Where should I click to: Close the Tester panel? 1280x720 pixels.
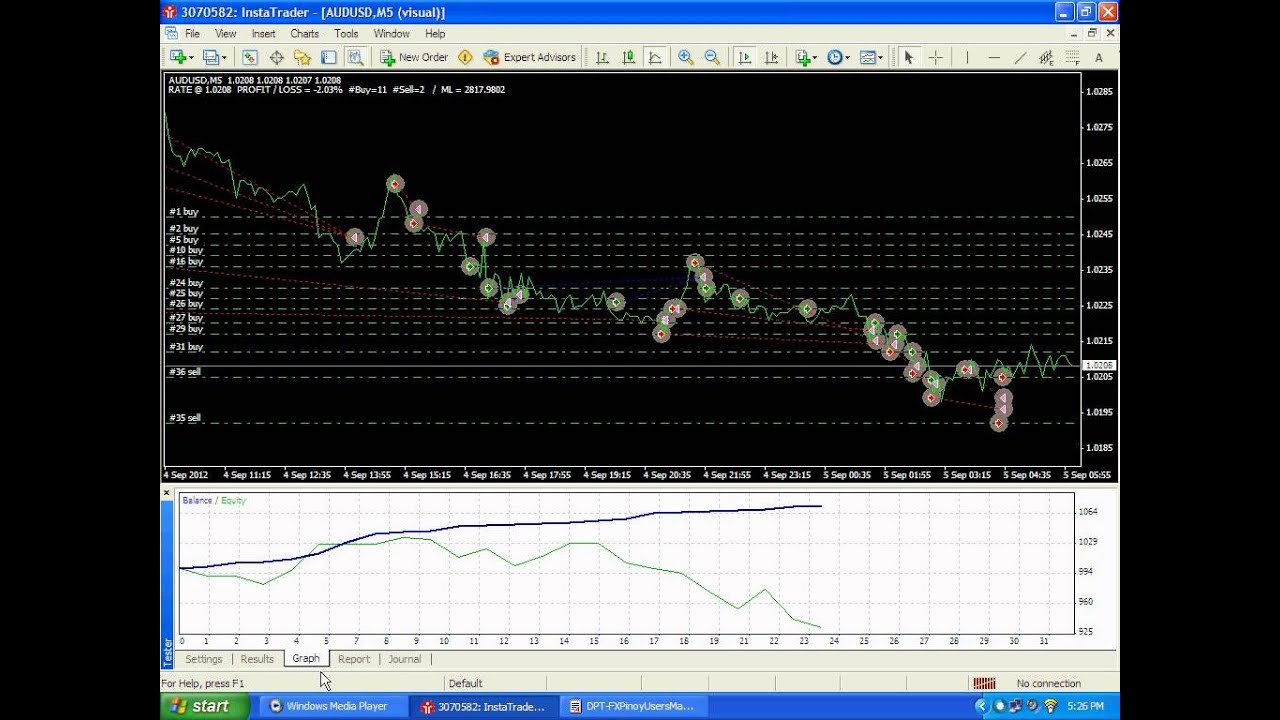[167, 493]
